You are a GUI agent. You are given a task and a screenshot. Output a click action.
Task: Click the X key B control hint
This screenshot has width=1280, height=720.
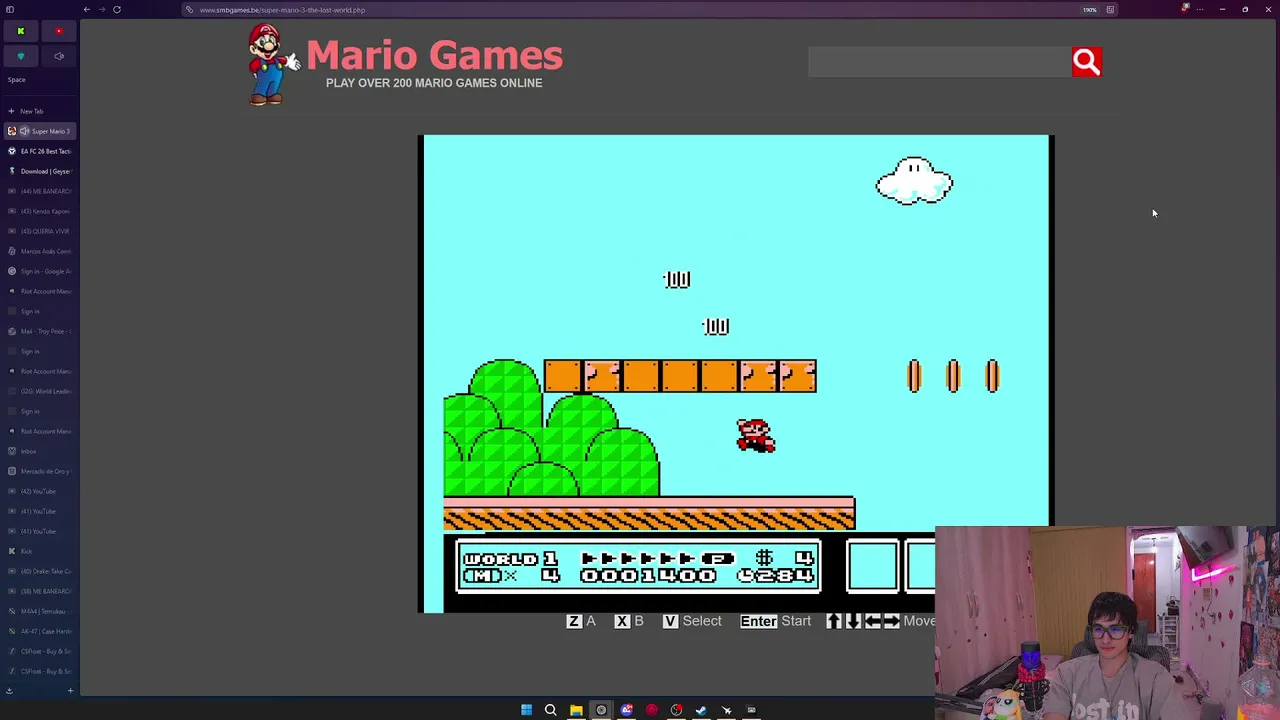[x=629, y=621]
